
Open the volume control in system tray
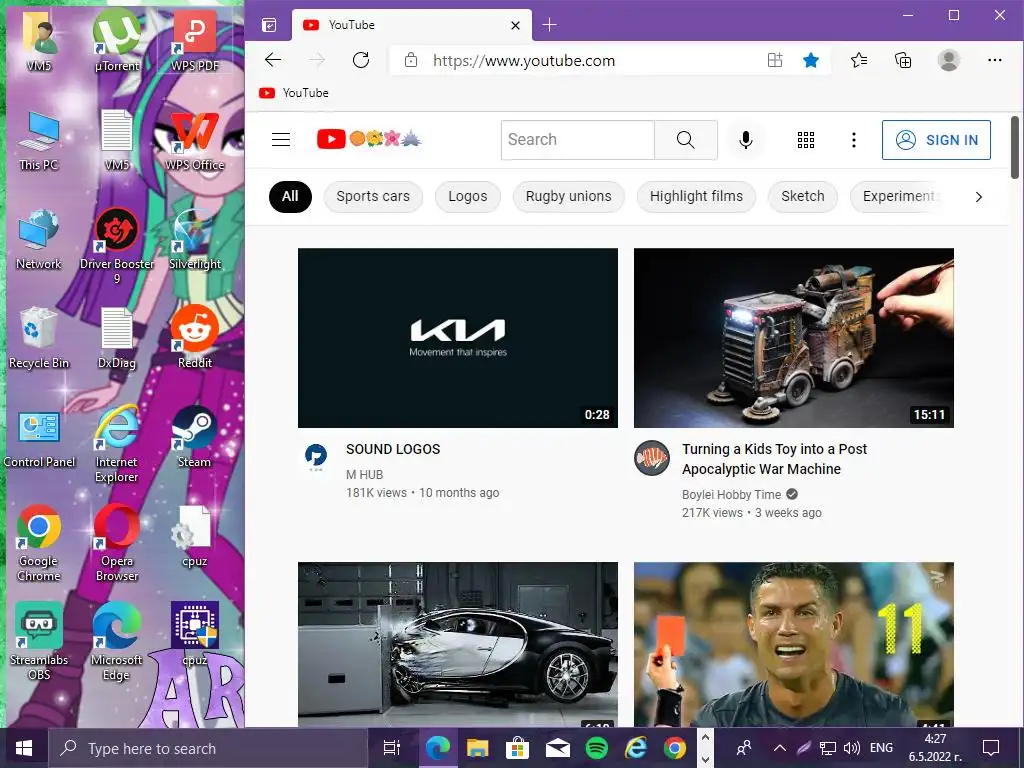852,748
